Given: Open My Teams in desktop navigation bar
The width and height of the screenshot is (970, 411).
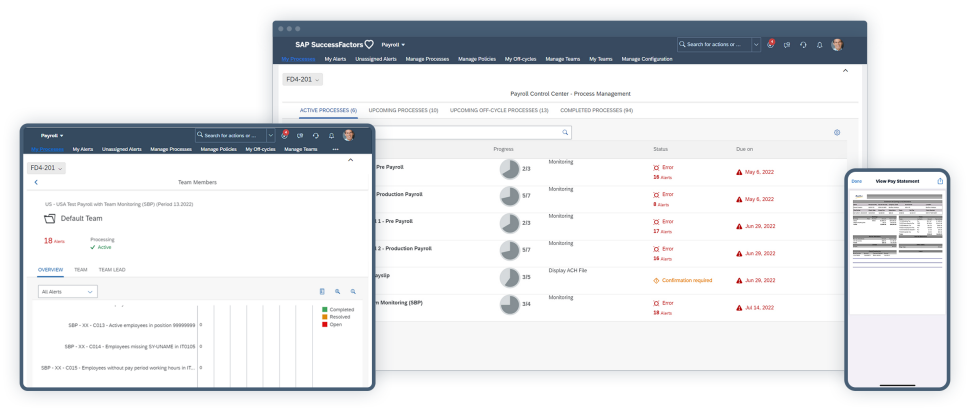Looking at the screenshot, I should coord(601,59).
